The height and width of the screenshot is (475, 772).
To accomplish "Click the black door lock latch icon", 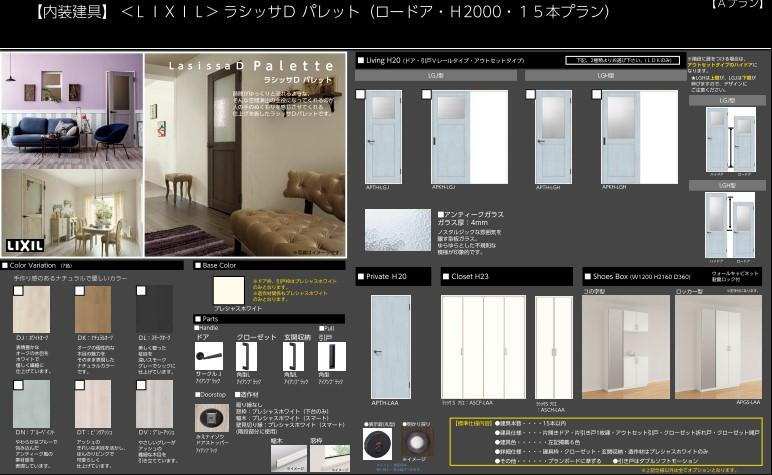I will click(378, 444).
